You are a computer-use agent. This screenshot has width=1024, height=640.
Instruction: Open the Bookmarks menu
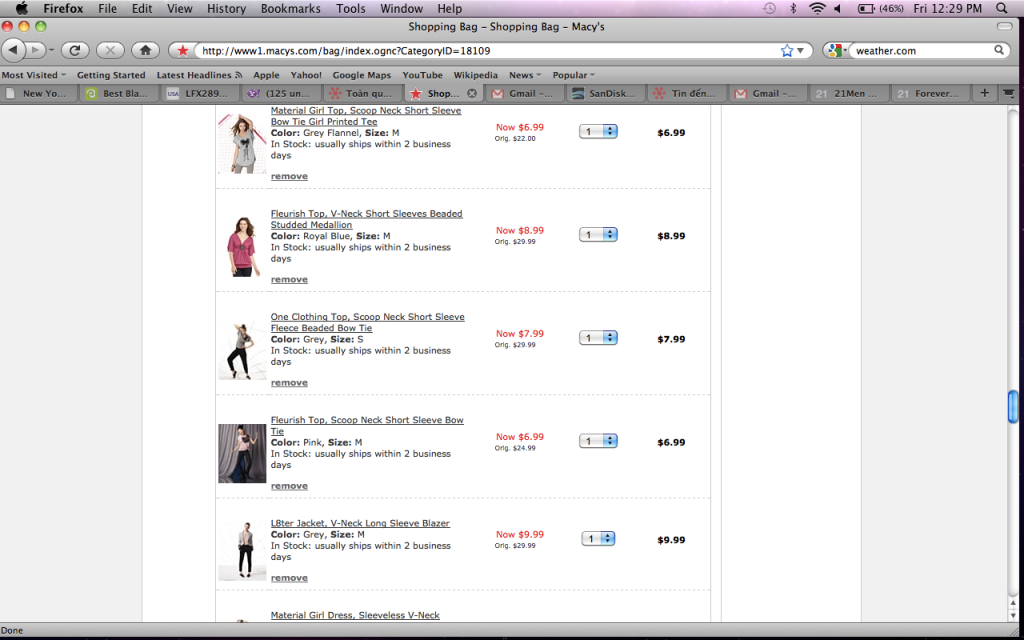(290, 8)
